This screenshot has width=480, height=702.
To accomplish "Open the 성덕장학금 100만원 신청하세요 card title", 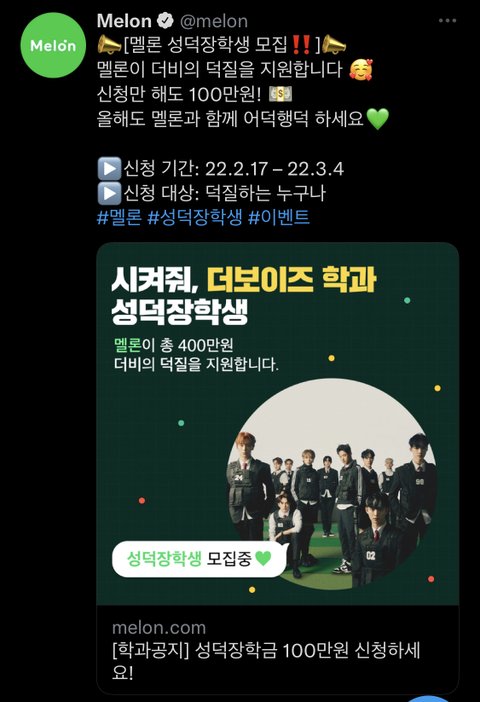I will click(x=266, y=661).
